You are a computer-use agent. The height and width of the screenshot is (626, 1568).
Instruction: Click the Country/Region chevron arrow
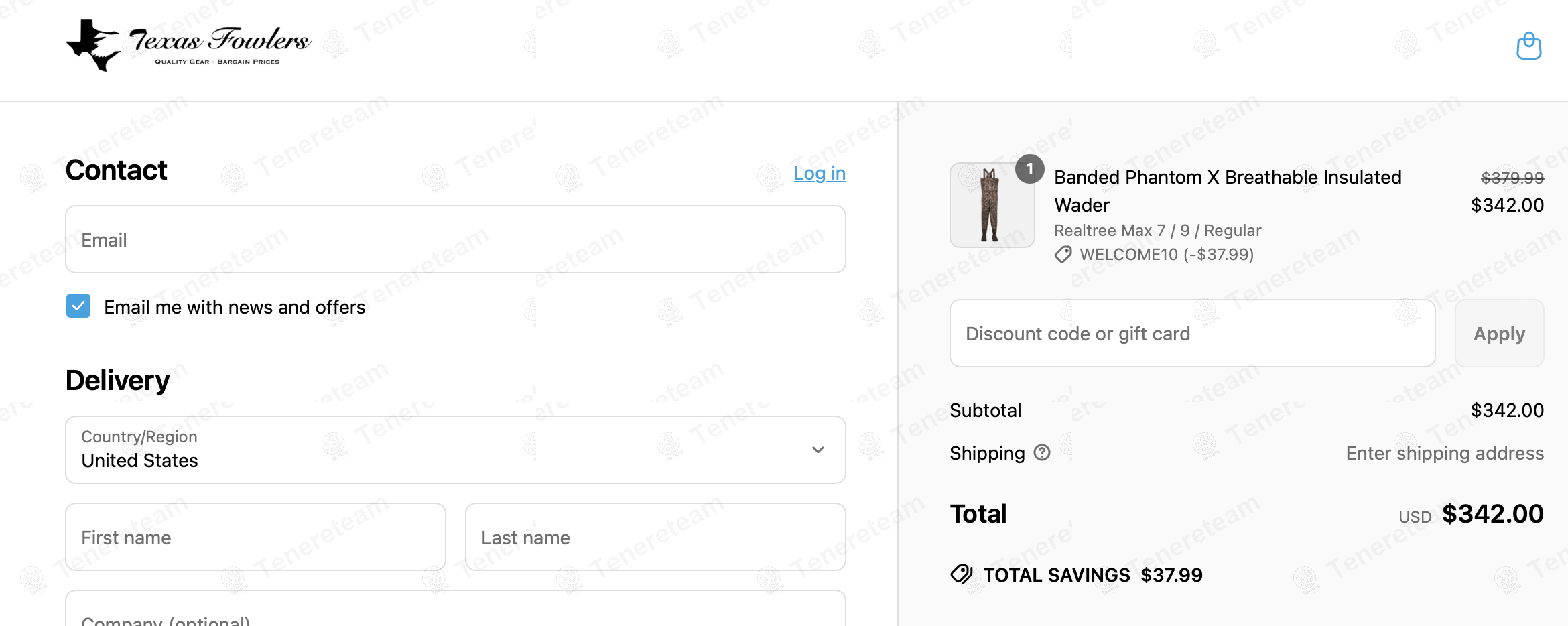[x=818, y=450]
